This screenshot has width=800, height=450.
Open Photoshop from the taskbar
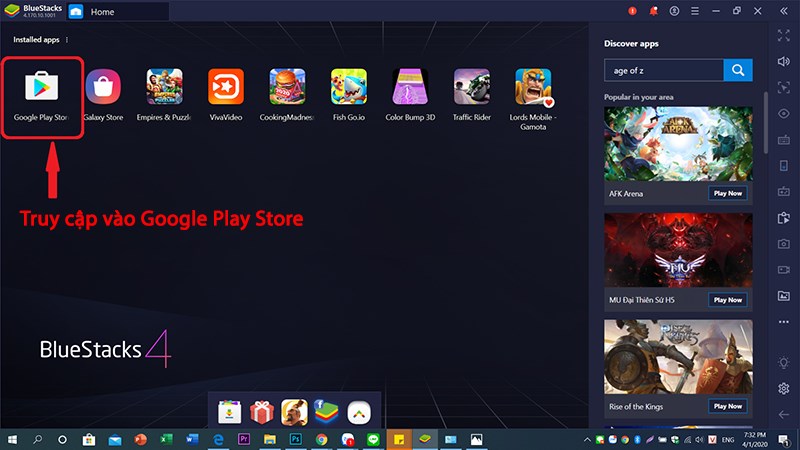point(295,440)
